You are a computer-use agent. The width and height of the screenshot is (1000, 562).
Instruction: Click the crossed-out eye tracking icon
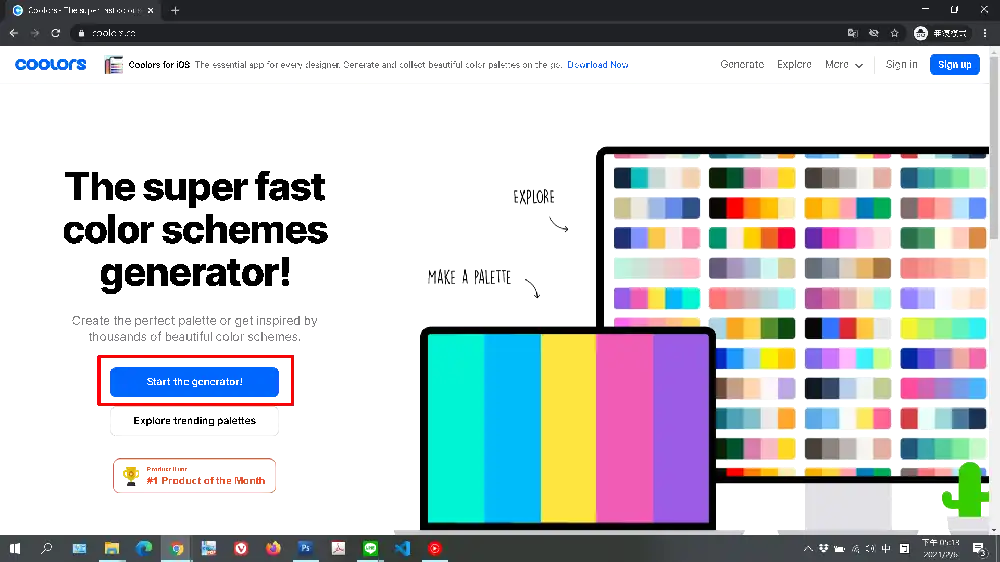(874, 33)
